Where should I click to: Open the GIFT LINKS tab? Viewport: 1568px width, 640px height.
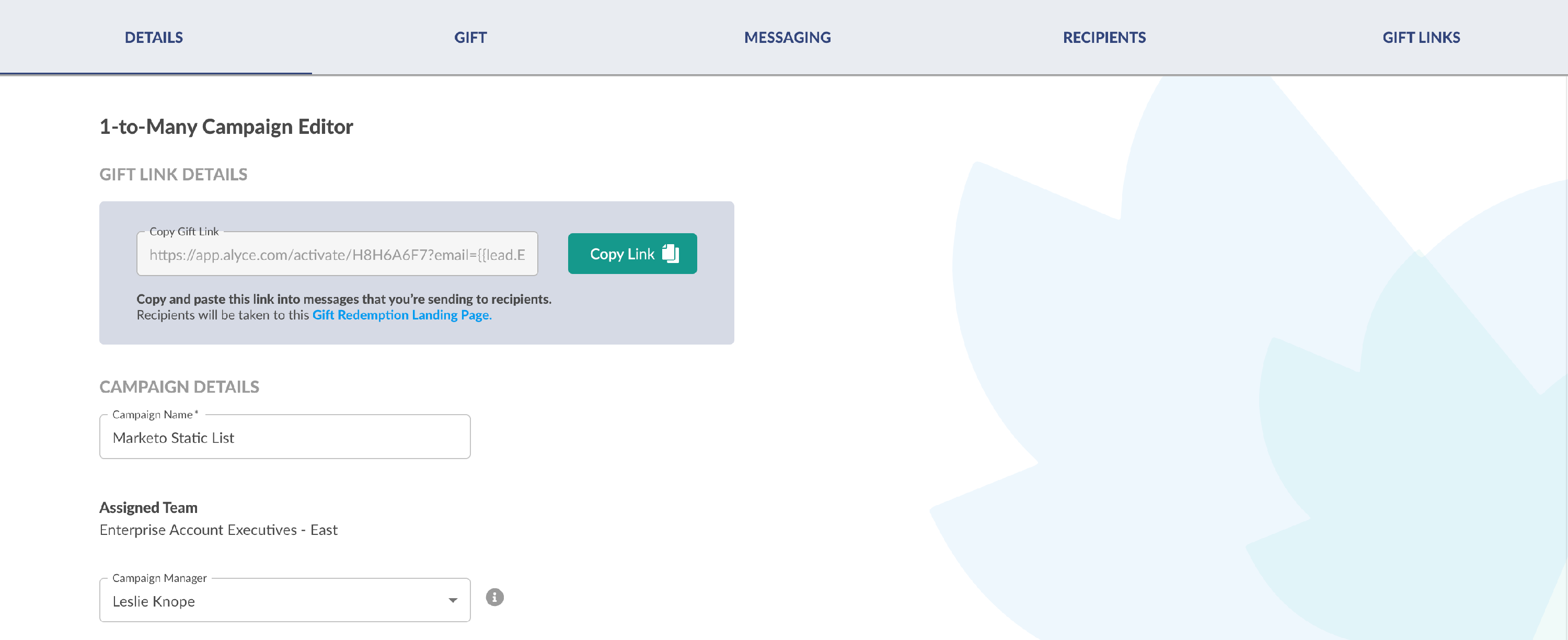[x=1421, y=37]
